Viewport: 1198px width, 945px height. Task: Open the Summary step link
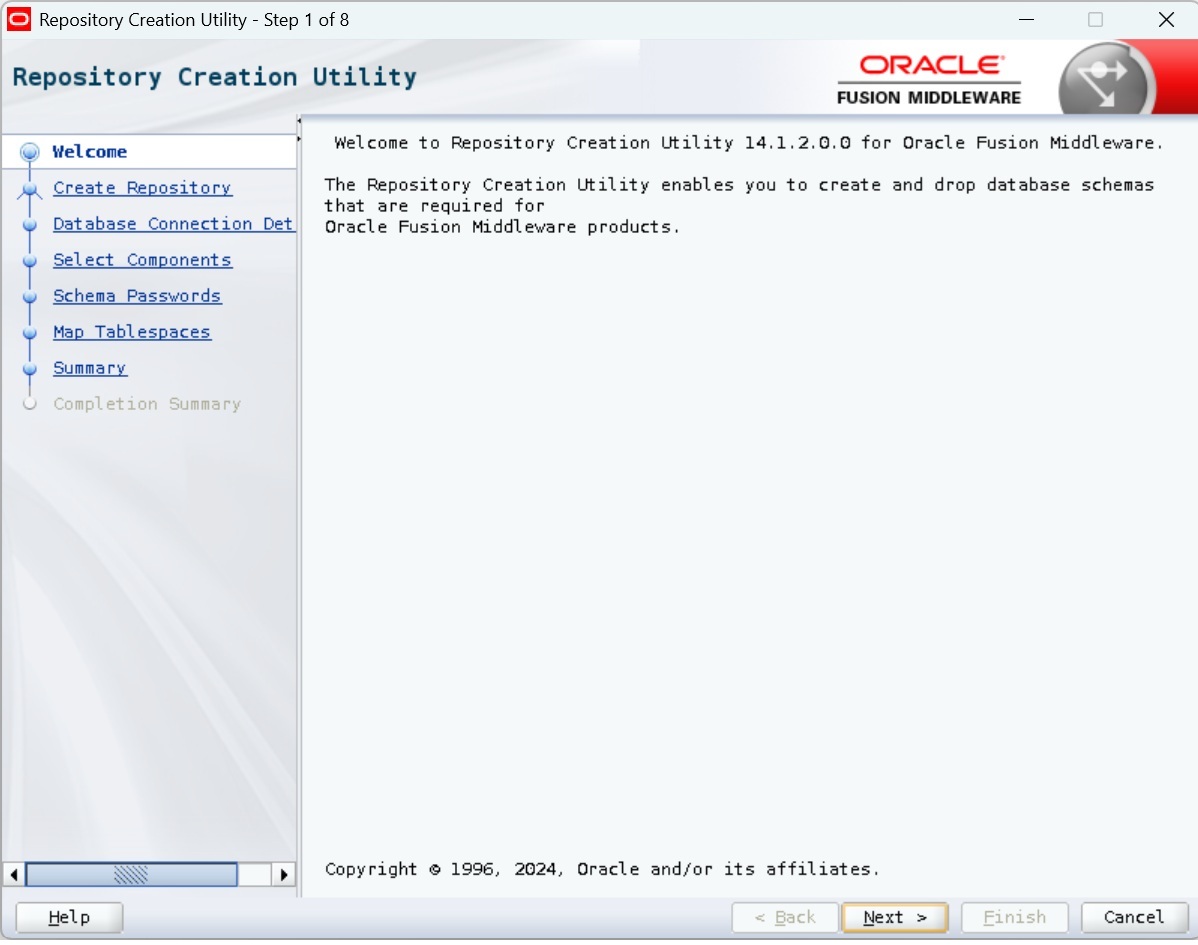(90, 367)
